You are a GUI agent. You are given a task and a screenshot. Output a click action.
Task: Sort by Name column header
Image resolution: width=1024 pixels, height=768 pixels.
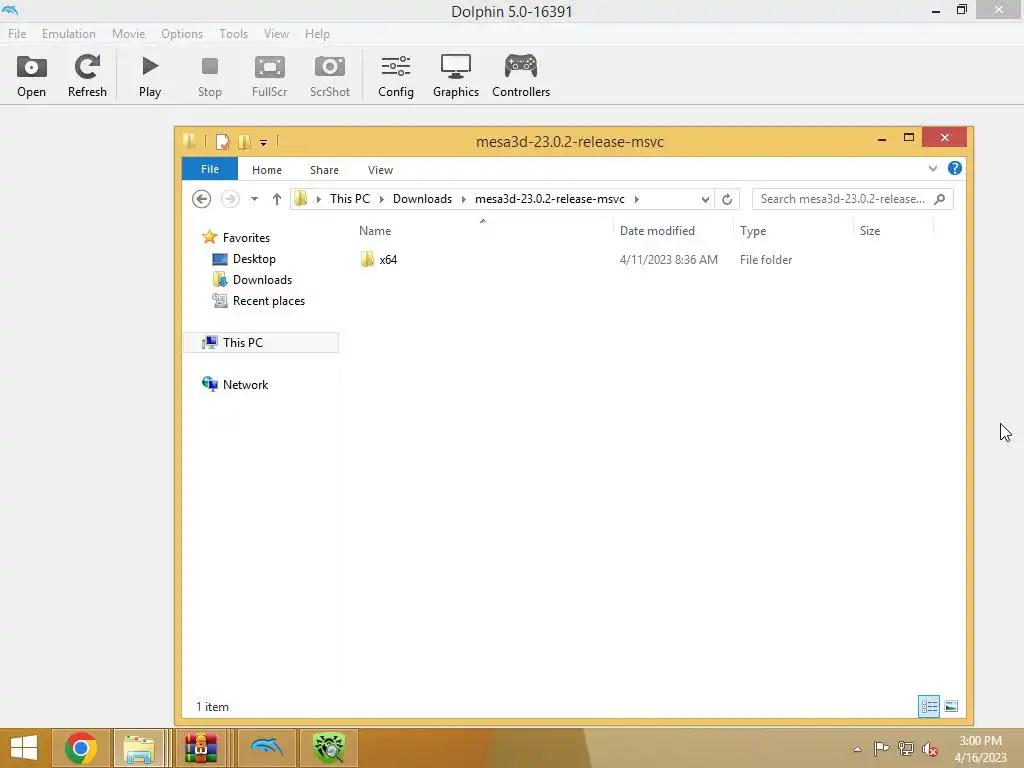click(375, 231)
